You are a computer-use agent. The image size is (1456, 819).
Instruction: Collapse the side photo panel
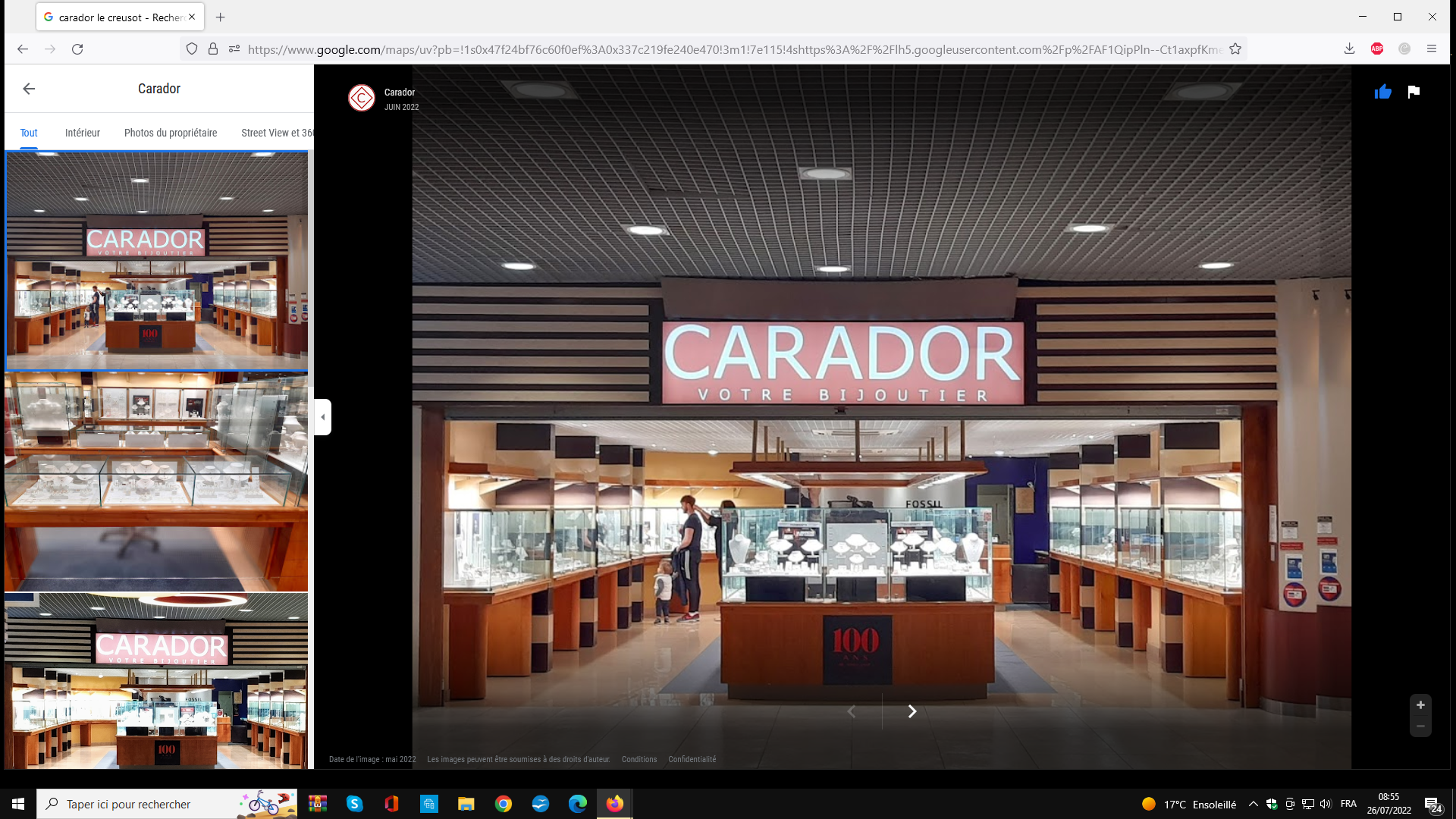point(323,417)
